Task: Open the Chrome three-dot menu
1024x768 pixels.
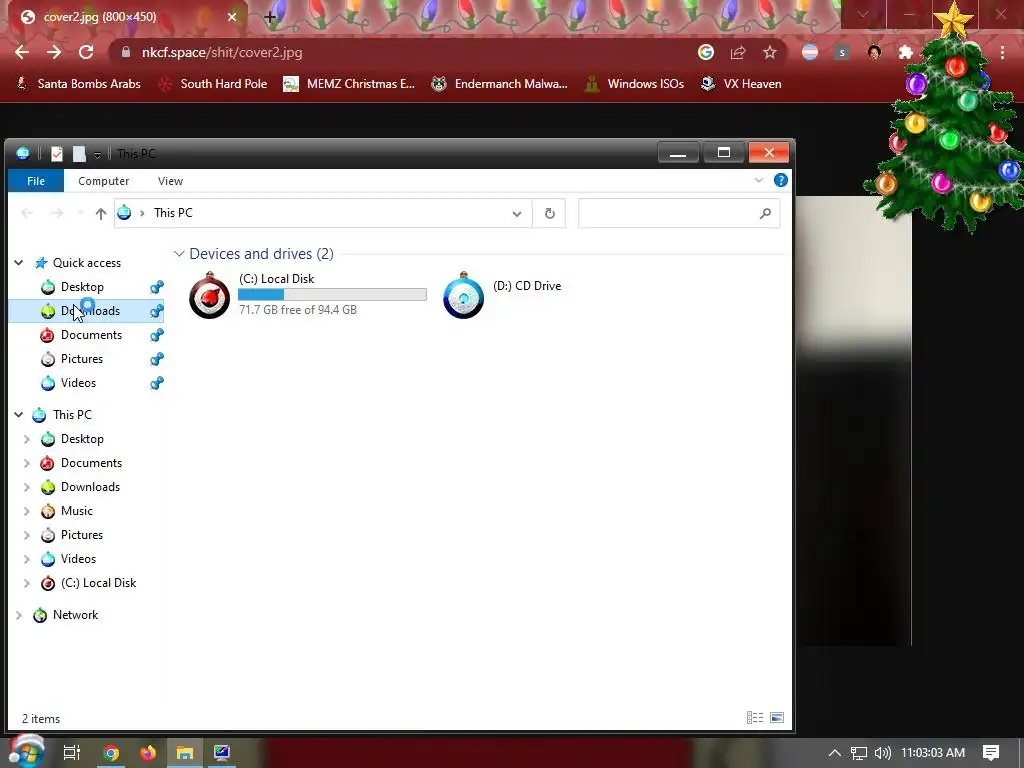Action: pos(1002,52)
